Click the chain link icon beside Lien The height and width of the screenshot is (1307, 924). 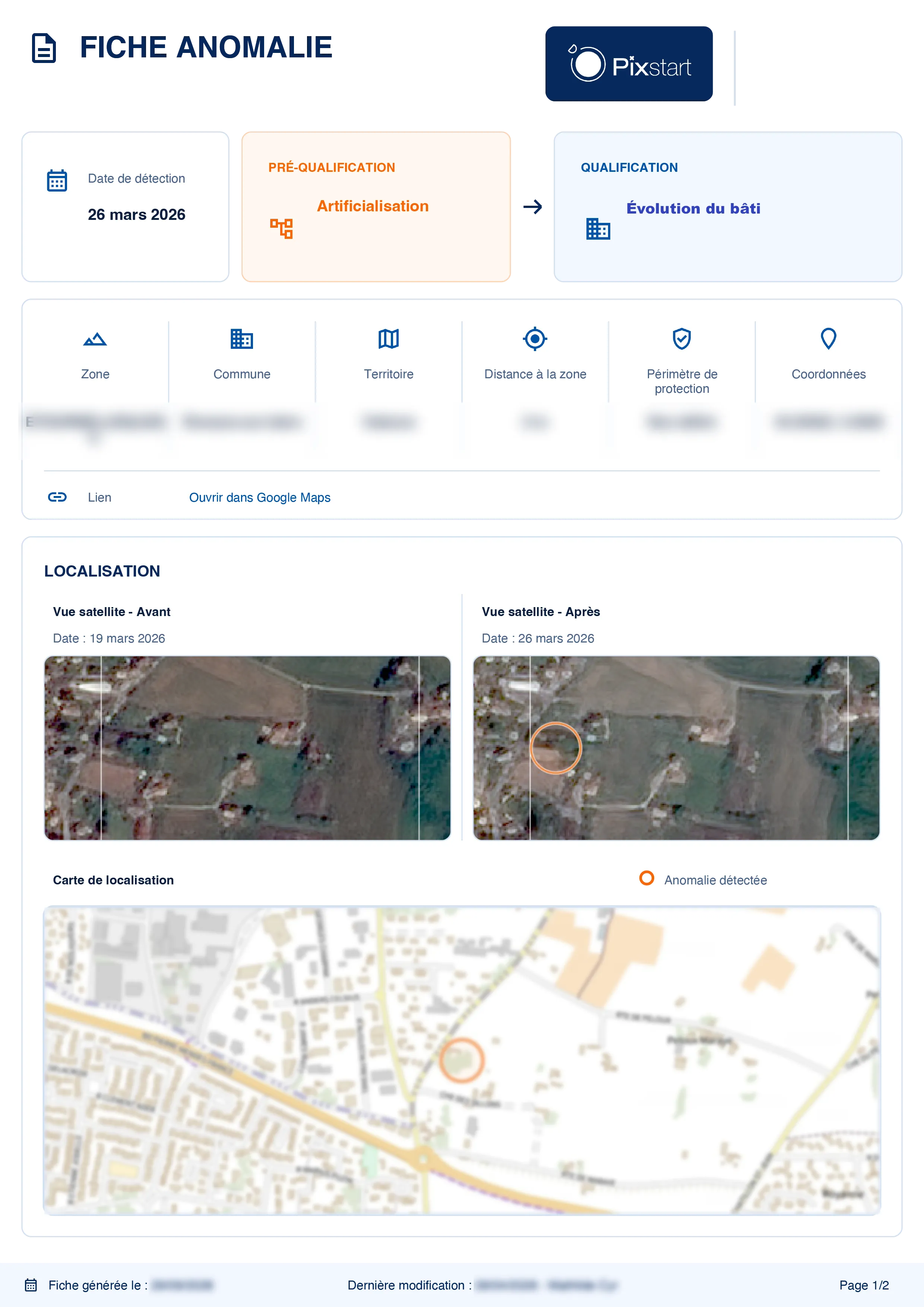pos(57,497)
